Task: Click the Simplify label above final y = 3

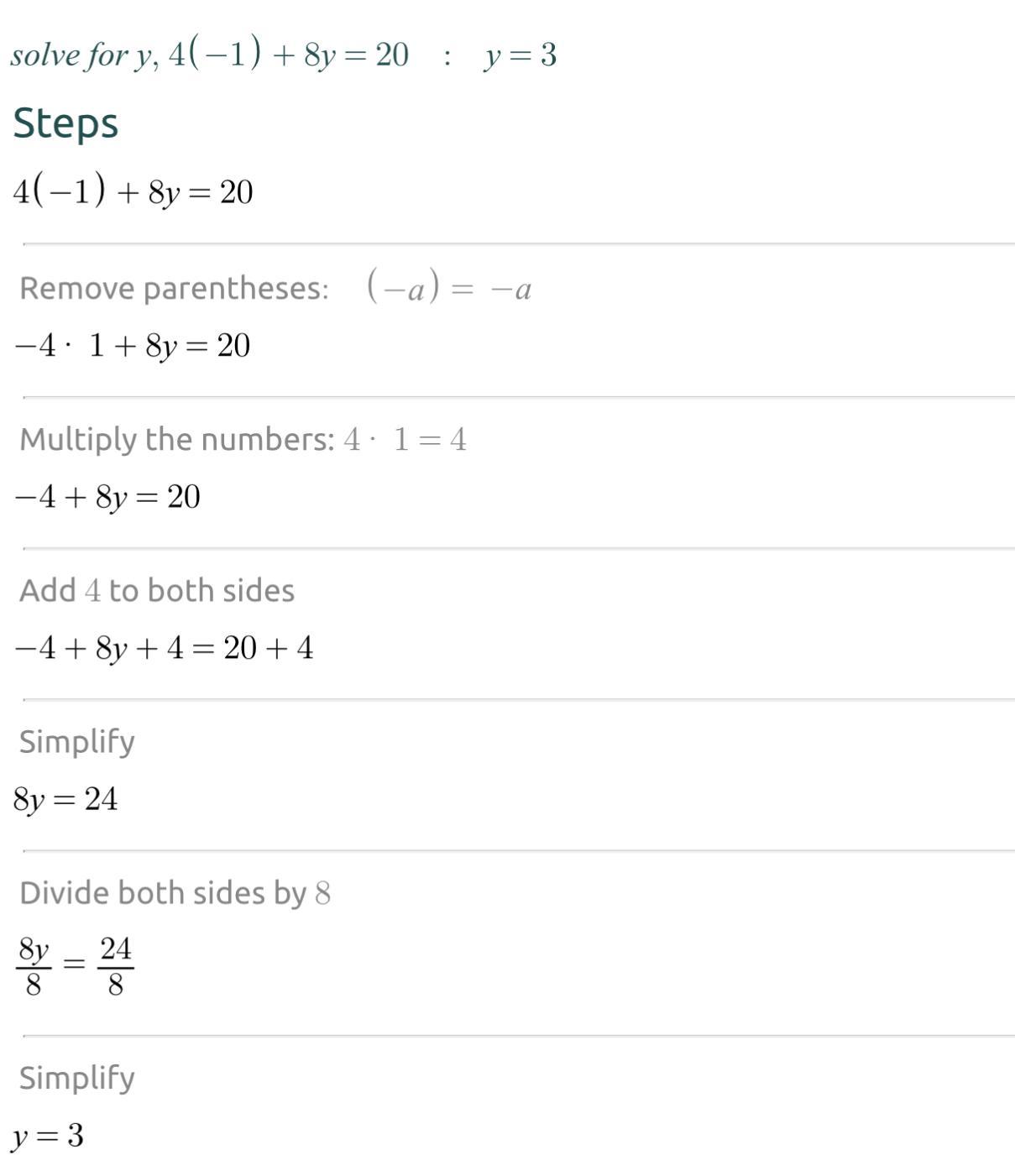Action: click(x=77, y=1078)
